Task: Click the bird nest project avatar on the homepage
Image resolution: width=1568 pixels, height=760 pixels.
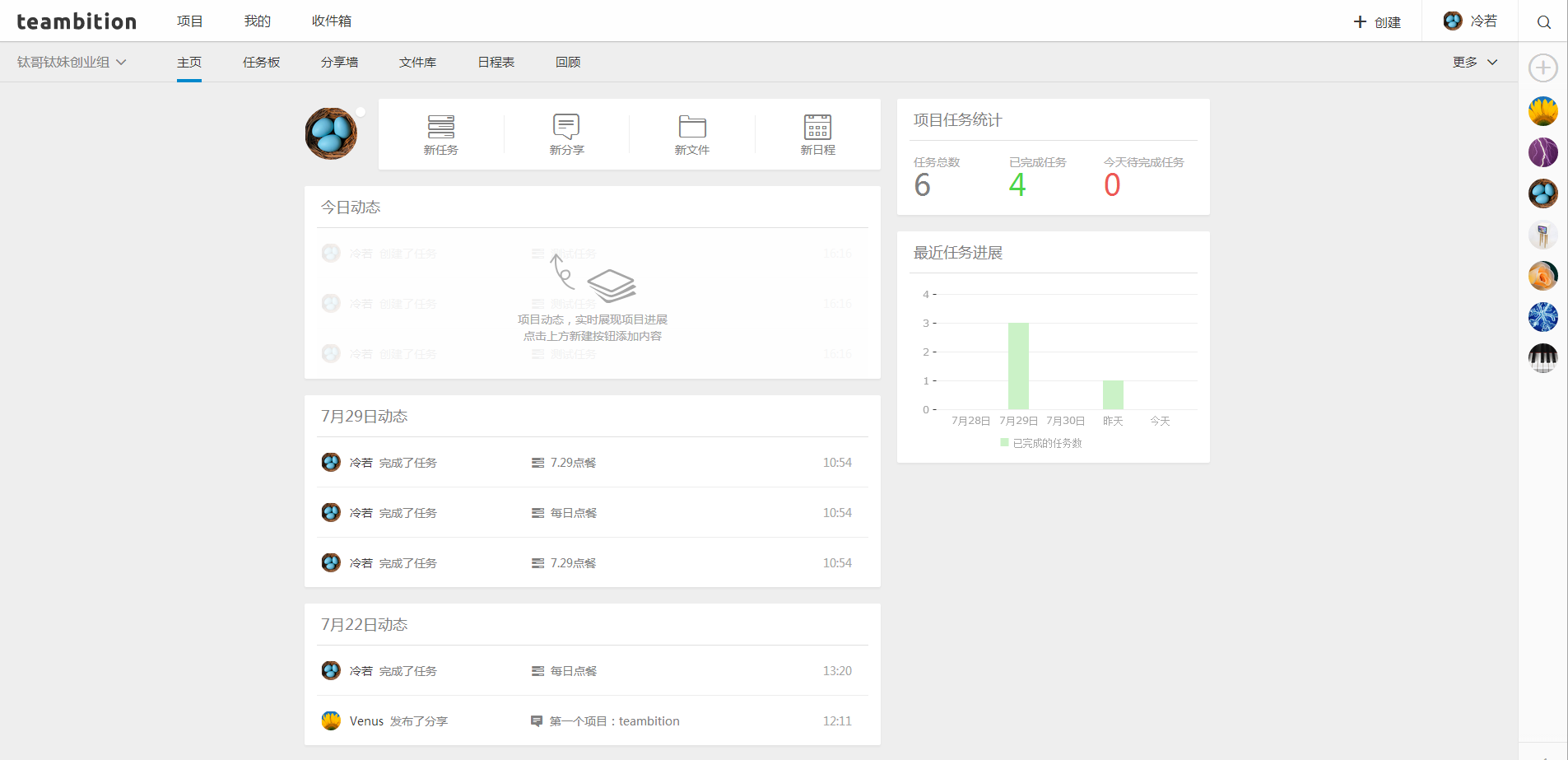Action: pos(331,133)
